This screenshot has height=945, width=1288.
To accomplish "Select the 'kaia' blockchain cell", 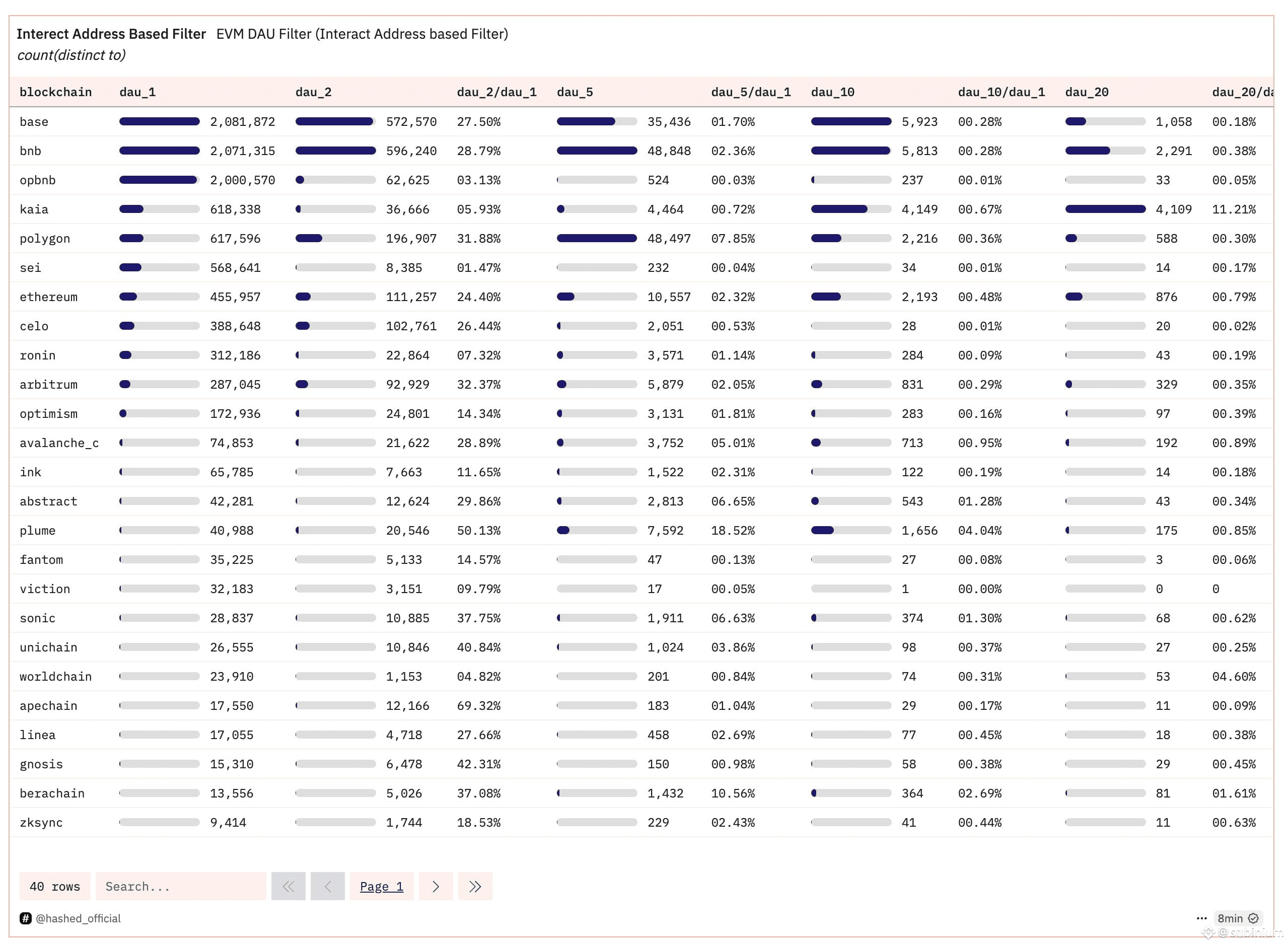I will point(34,209).
